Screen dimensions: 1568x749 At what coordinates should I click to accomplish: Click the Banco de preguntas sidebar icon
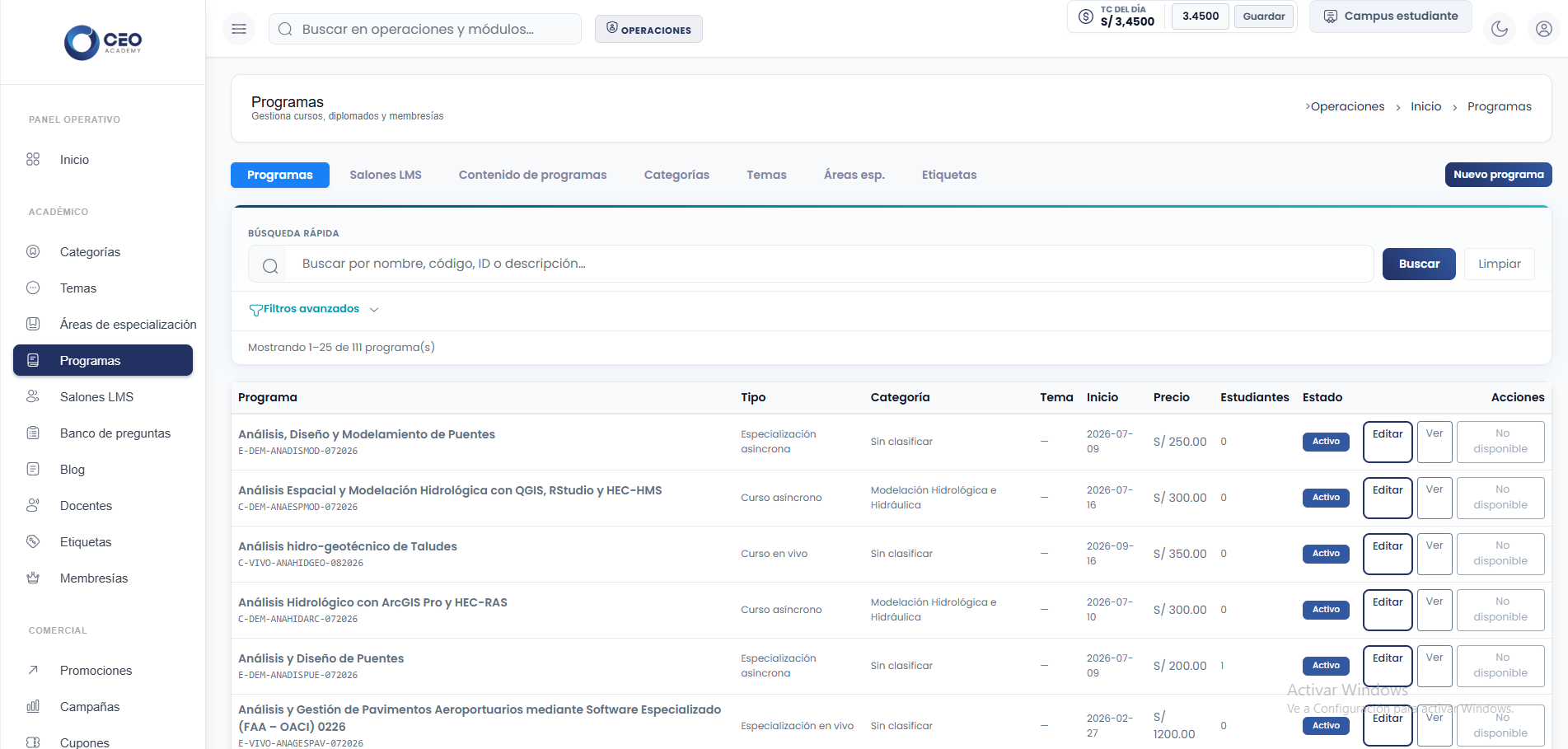[x=33, y=433]
